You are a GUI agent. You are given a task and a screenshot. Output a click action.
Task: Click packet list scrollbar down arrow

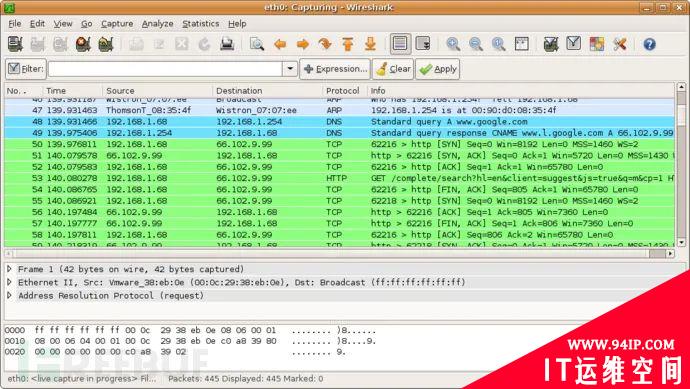tap(681, 242)
